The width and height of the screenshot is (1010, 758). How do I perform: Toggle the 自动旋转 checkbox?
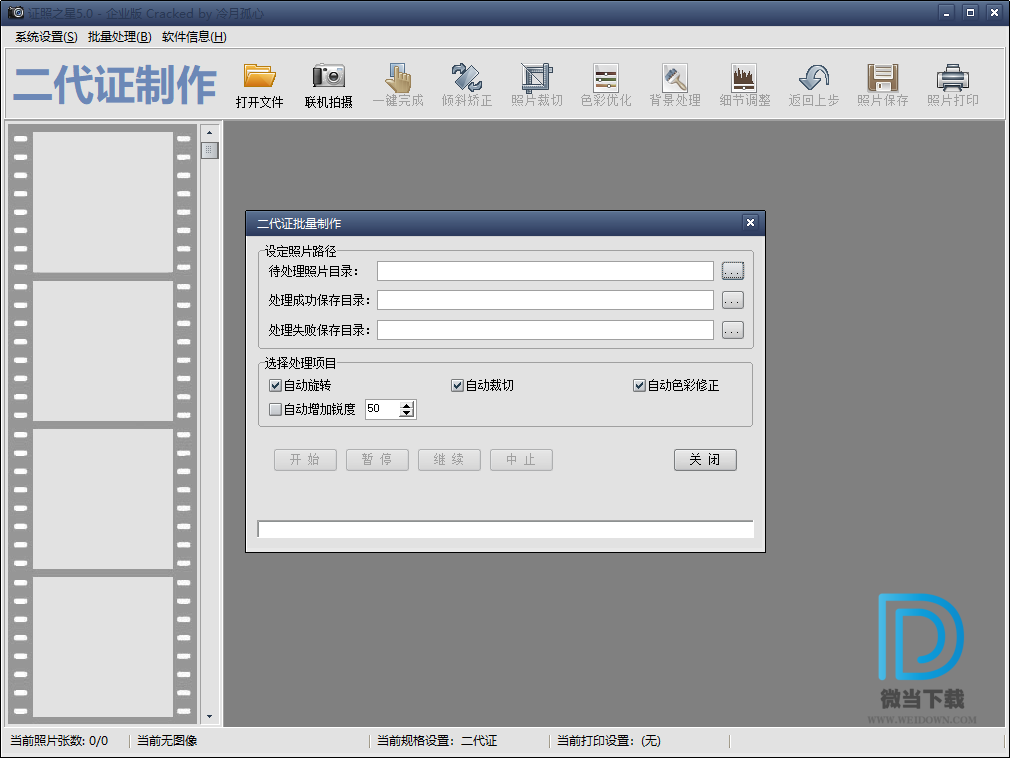click(276, 385)
